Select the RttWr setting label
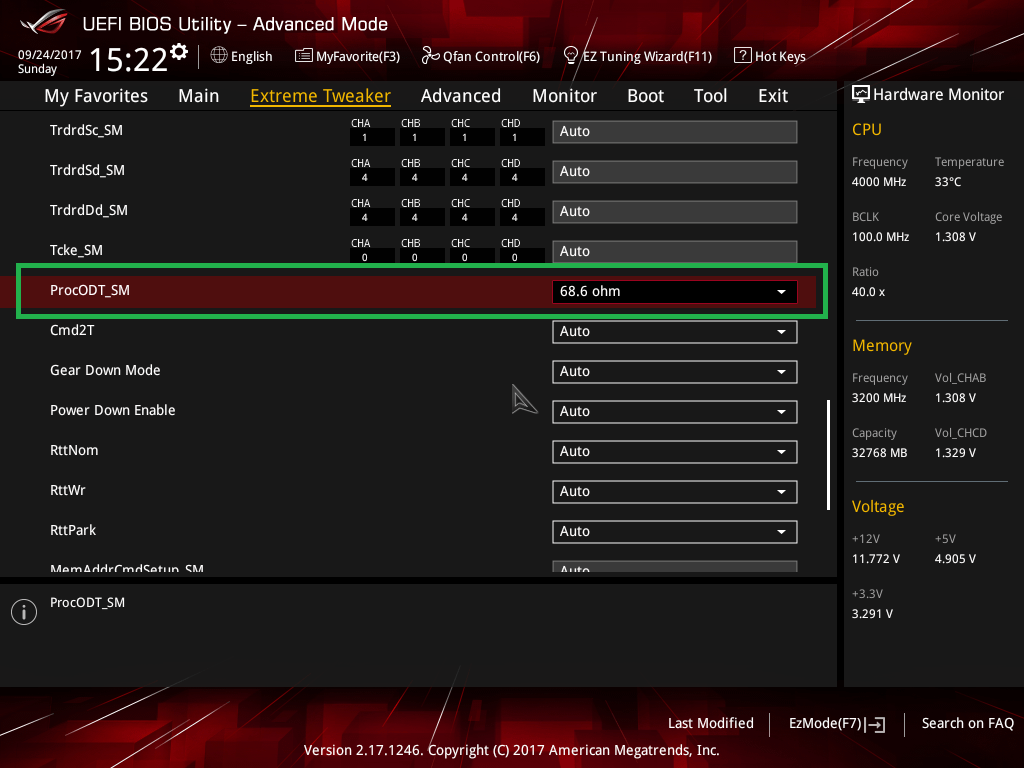The image size is (1024, 768). point(68,490)
